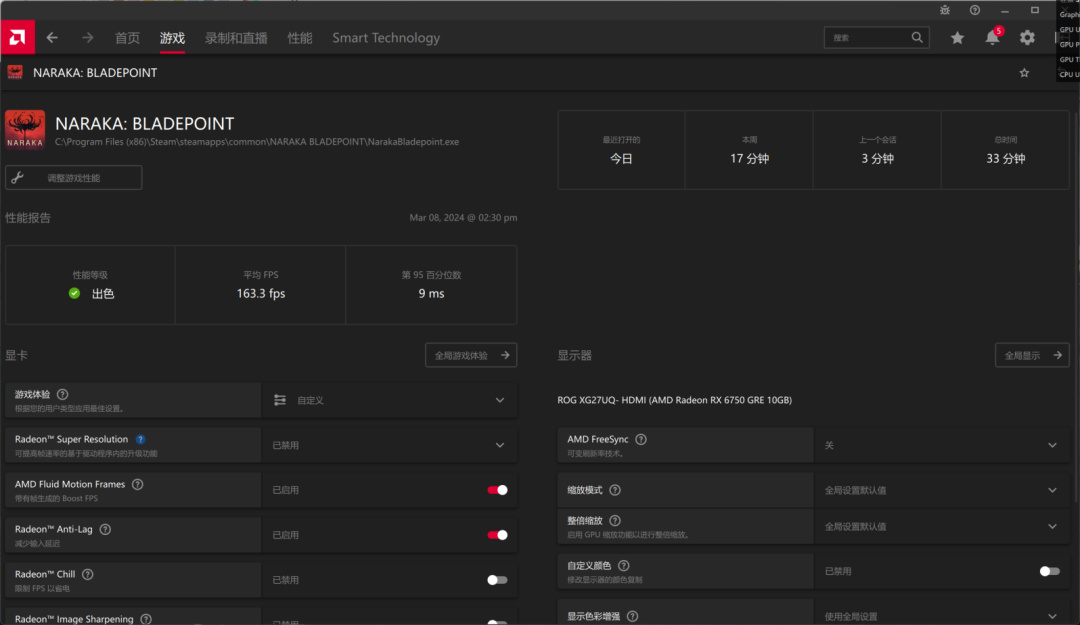This screenshot has width=1080, height=625.
Task: Click the 9 ms percentile value
Action: click(x=431, y=294)
